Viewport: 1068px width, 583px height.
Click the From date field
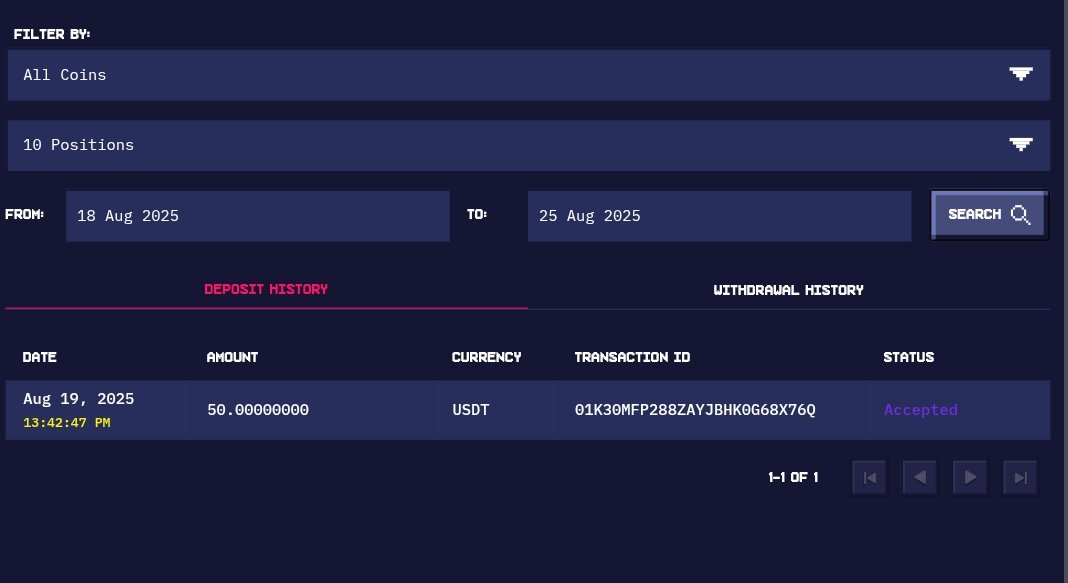257,216
